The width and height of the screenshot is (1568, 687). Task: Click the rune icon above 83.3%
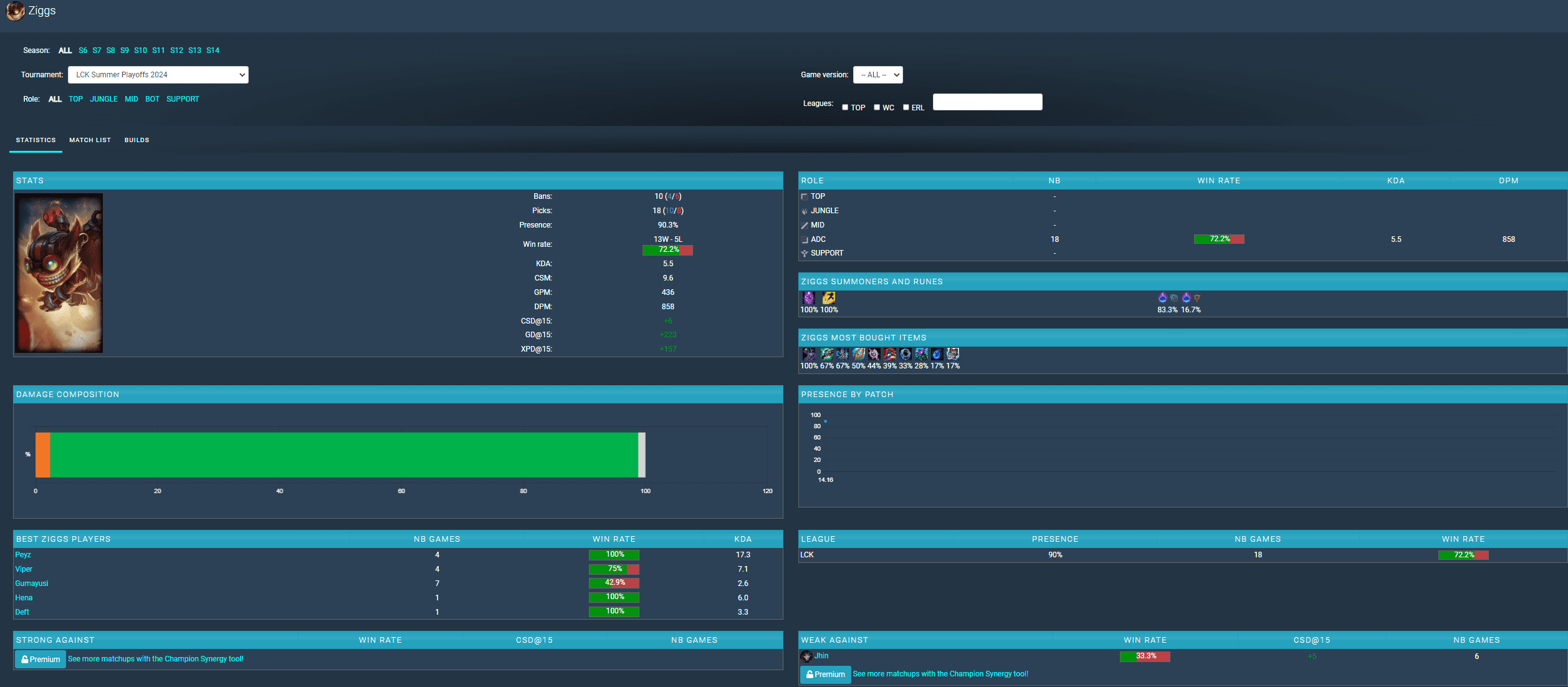1162,297
